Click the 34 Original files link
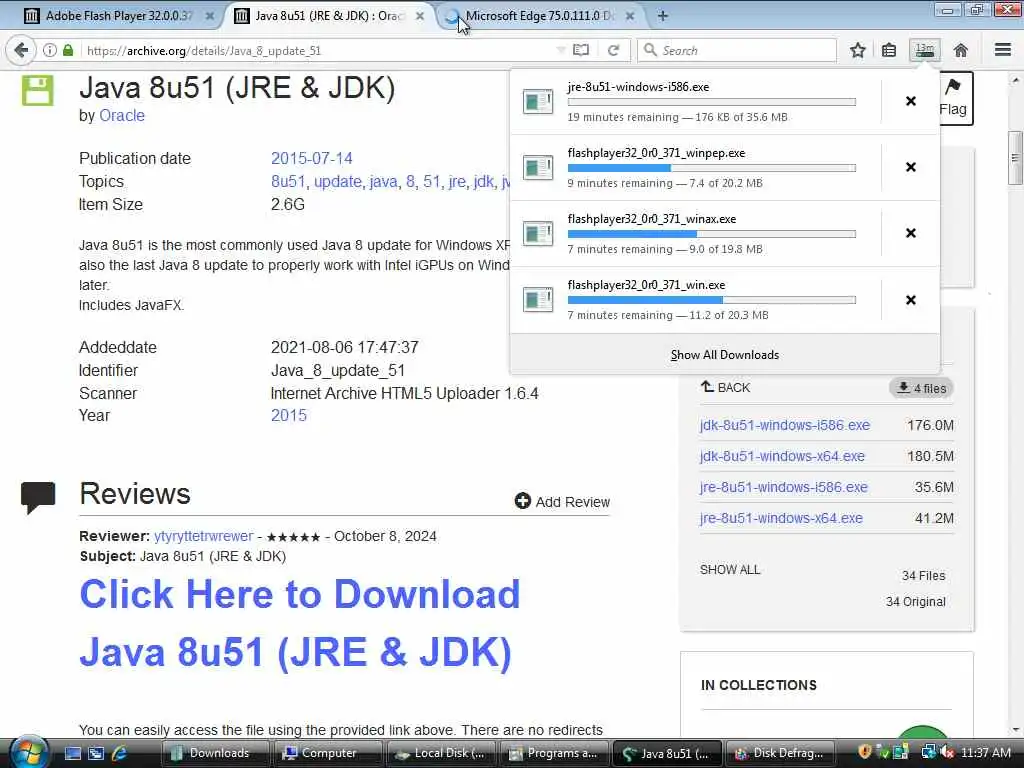The height and width of the screenshot is (768, 1024). [x=916, y=601]
